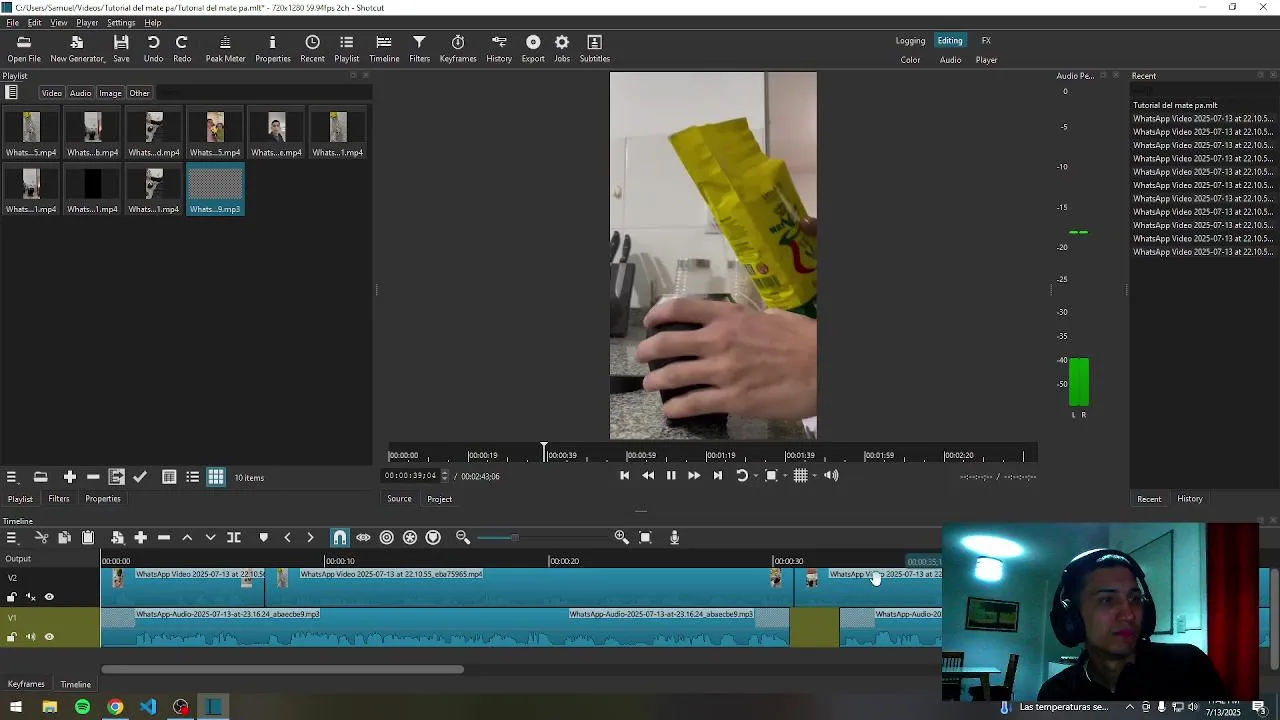Click the timecode spinner arrows
This screenshot has height=720, width=1280.
point(445,476)
